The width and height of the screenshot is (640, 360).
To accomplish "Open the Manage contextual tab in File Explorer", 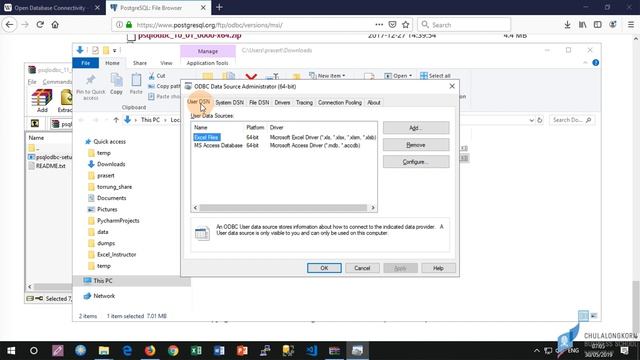I will [208, 51].
